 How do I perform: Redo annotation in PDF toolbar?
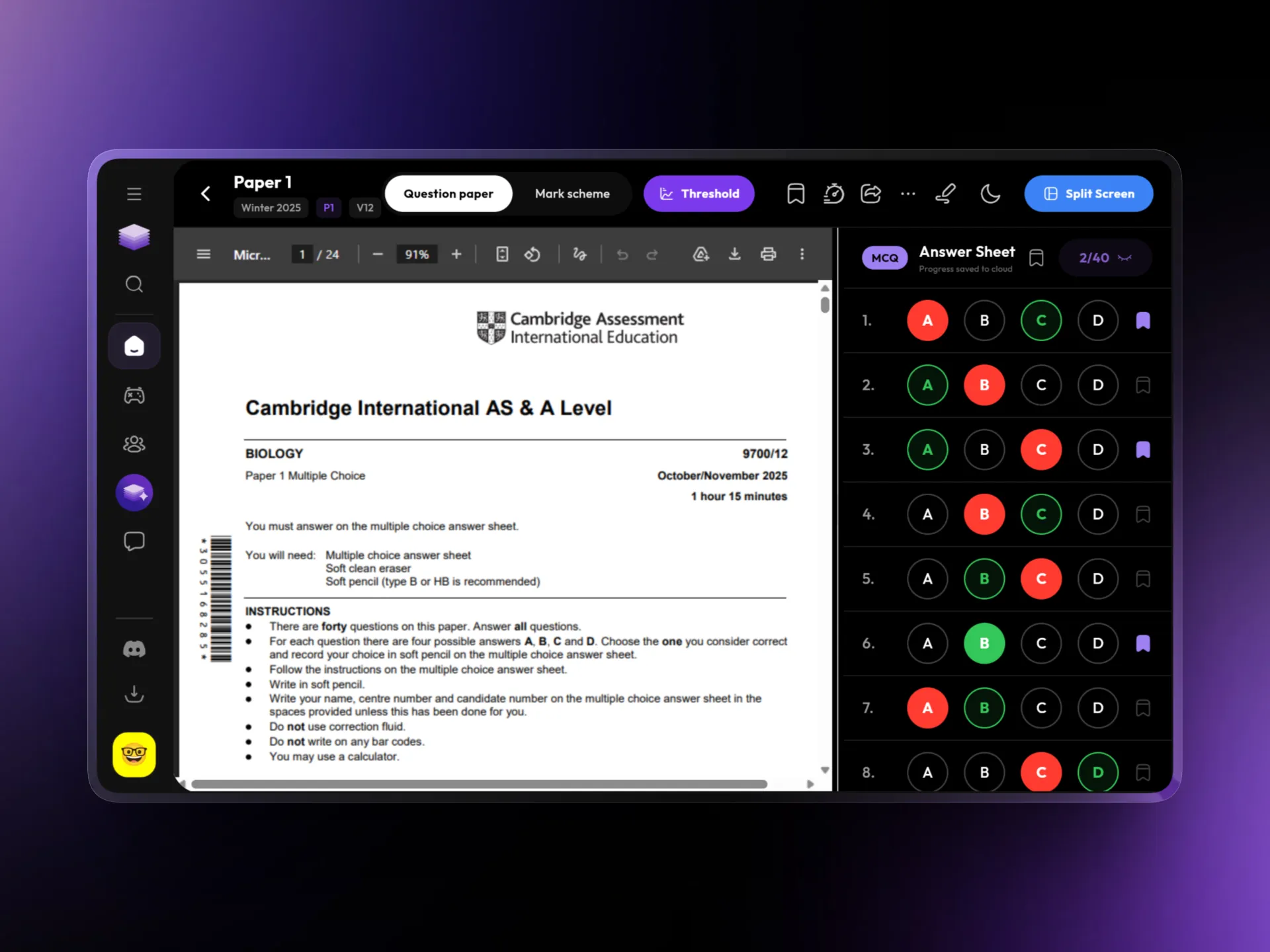[x=652, y=255]
